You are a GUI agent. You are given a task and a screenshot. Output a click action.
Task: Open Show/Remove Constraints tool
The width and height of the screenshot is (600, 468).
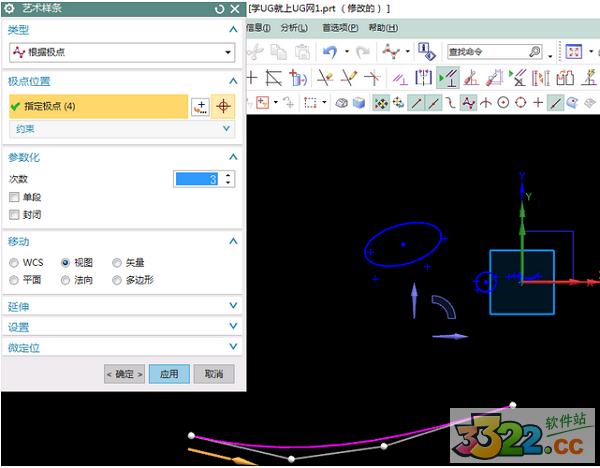click(518, 78)
